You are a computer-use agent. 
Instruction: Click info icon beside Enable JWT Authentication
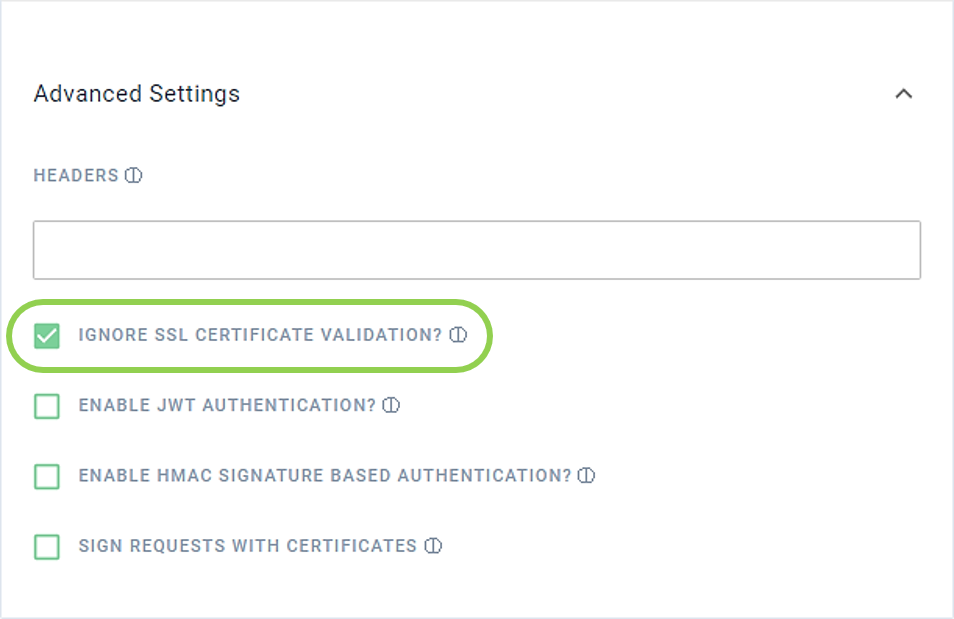tap(392, 405)
